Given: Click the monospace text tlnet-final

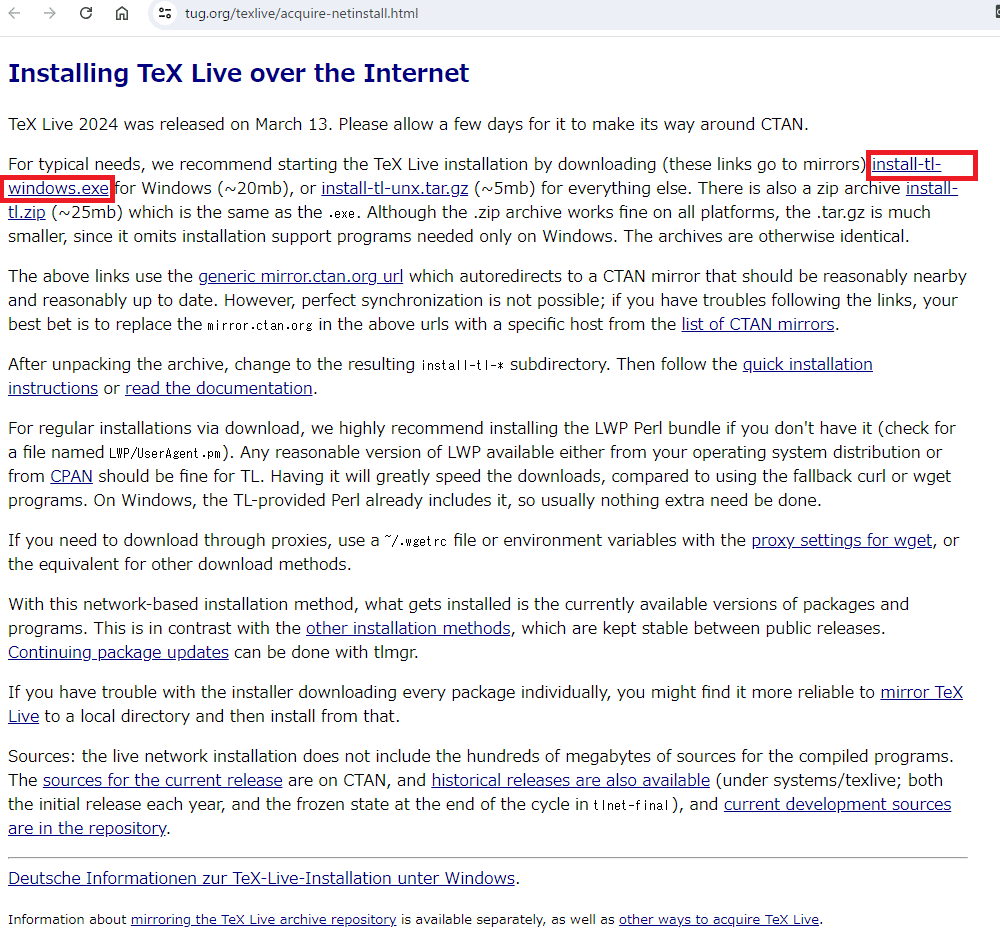Looking at the screenshot, I should pyautogui.click(x=631, y=806).
